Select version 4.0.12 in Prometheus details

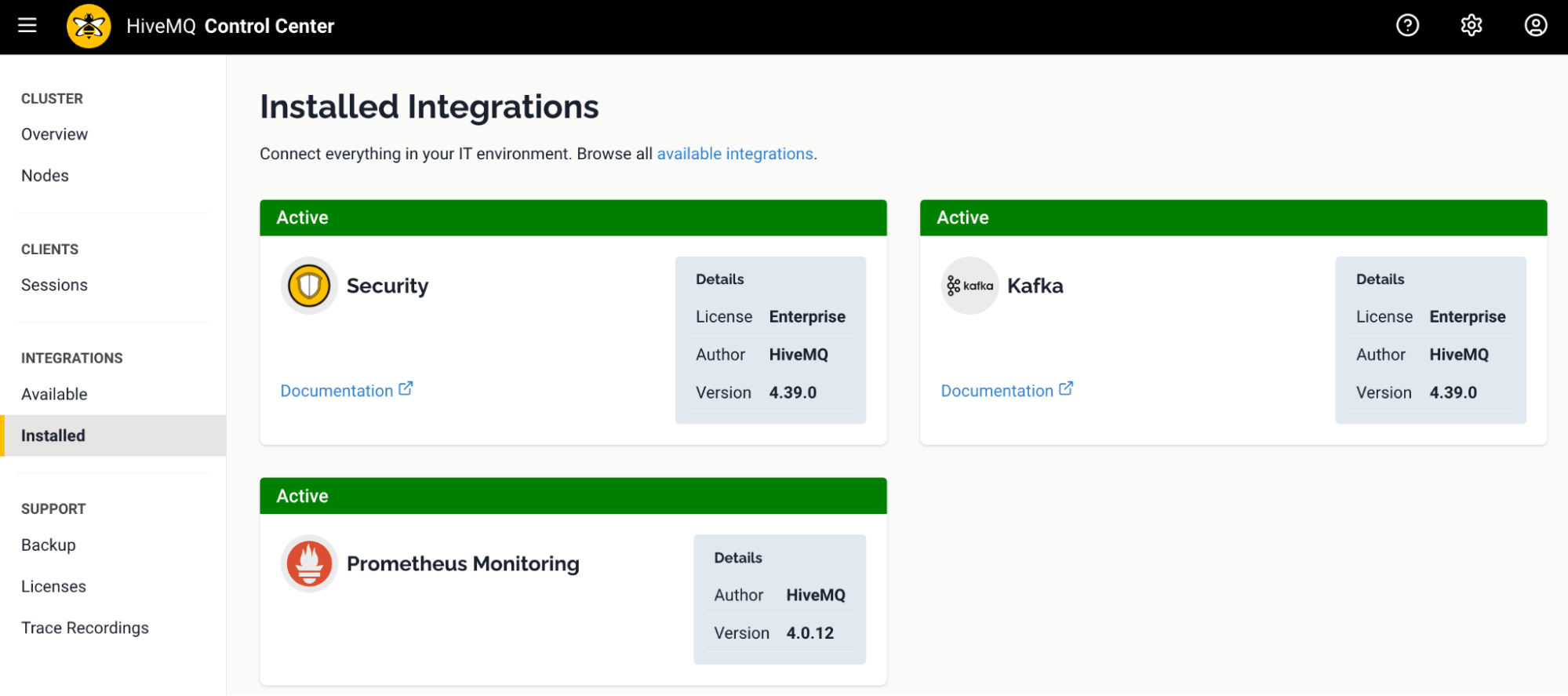click(810, 633)
